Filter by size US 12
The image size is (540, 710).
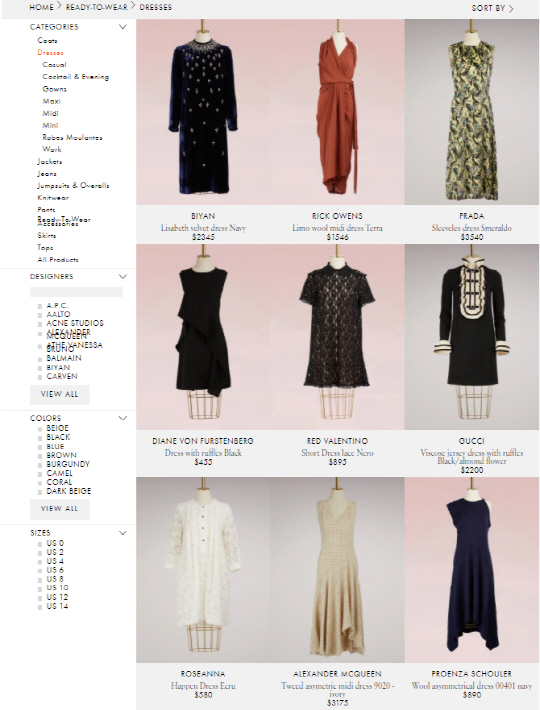point(57,597)
